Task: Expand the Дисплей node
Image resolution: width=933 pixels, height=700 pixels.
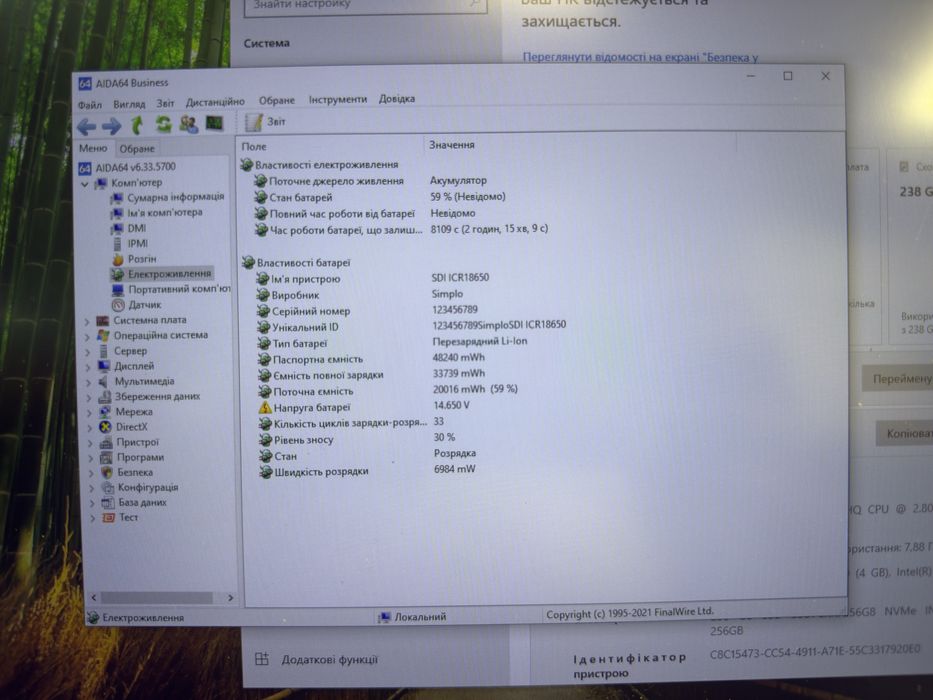Action: [89, 367]
